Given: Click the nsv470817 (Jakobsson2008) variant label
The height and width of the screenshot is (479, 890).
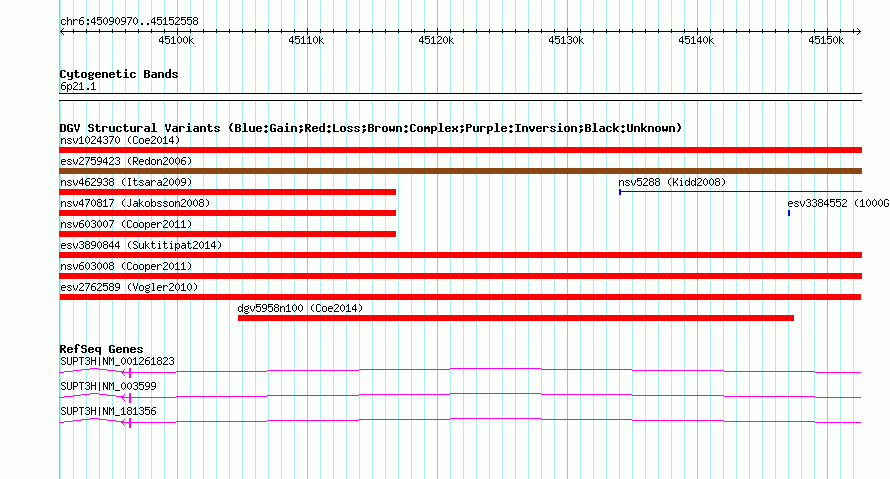Looking at the screenshot, I should coord(135,203).
